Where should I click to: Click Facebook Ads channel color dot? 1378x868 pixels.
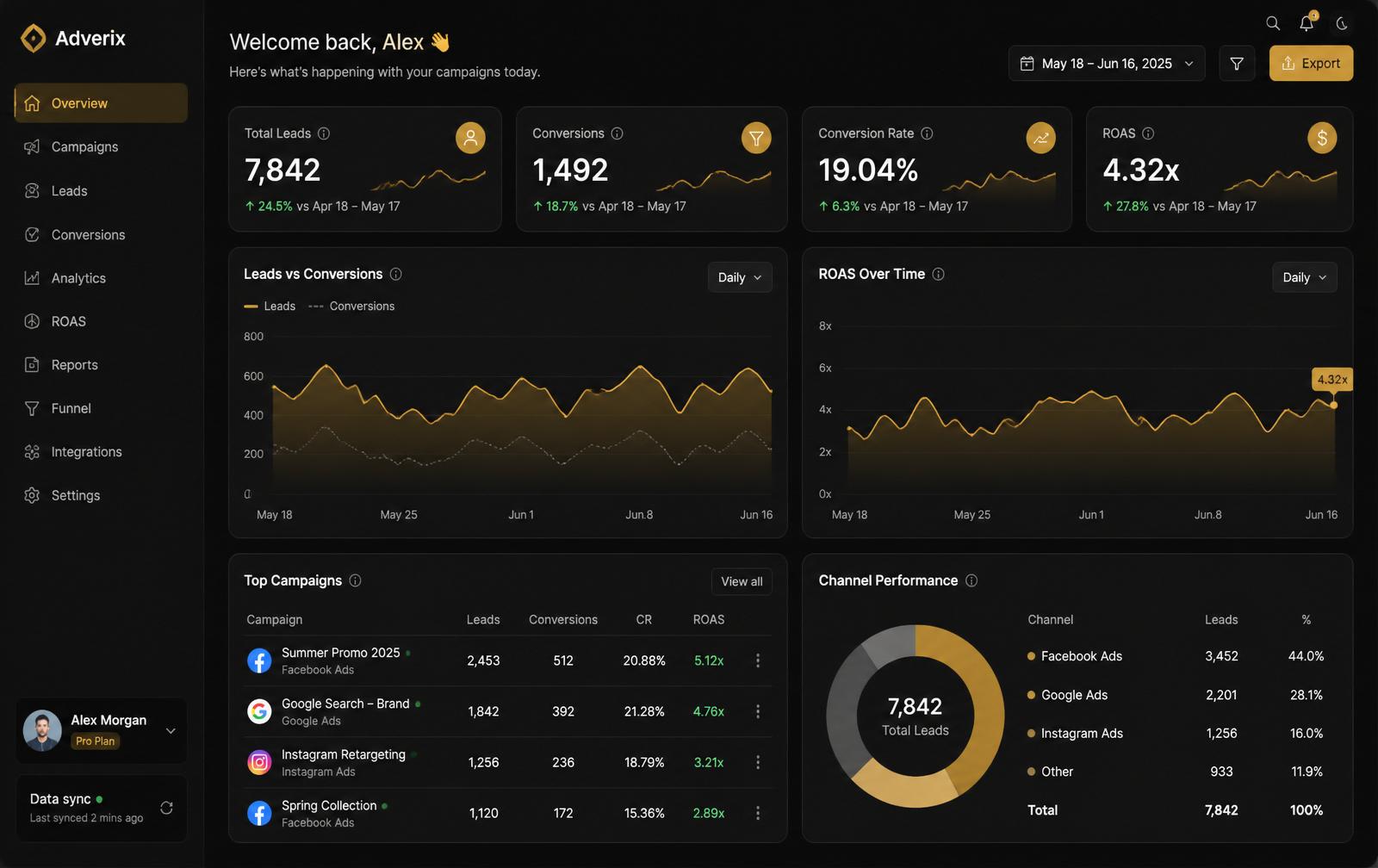pyautogui.click(x=1031, y=656)
